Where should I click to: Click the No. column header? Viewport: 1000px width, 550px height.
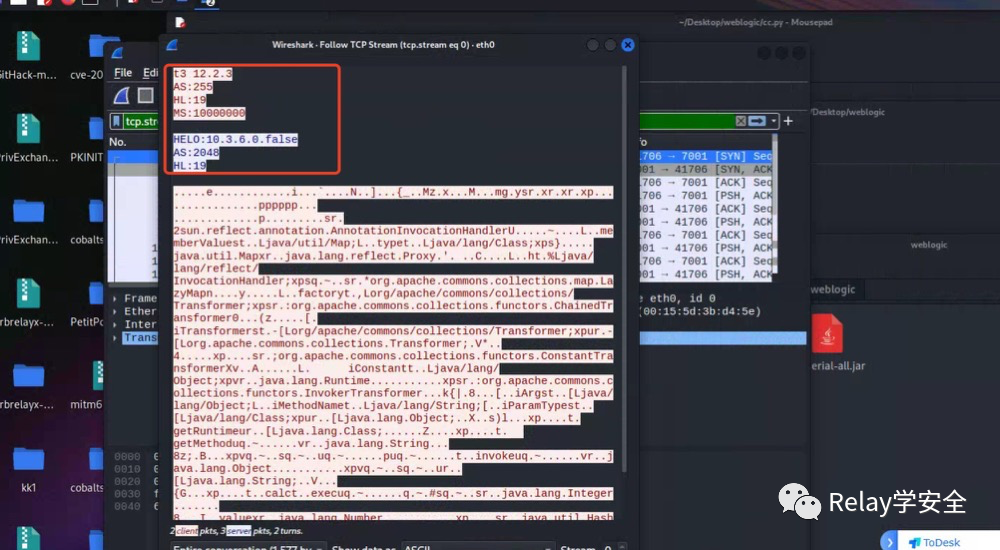117,142
